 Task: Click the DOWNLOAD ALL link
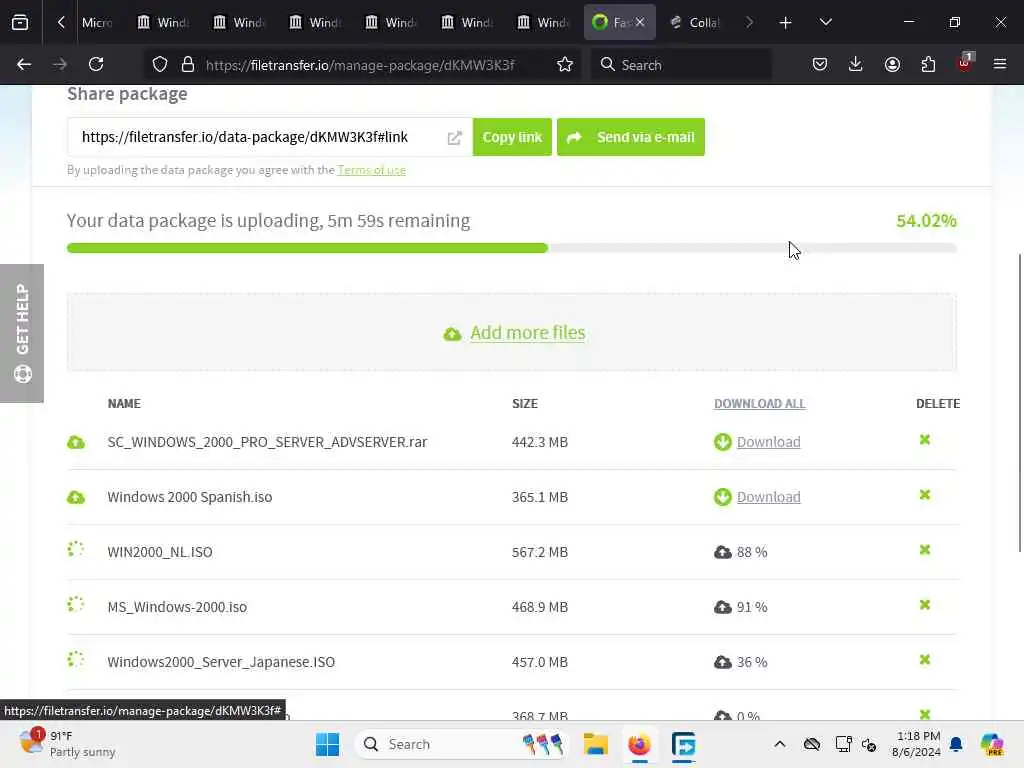click(760, 404)
